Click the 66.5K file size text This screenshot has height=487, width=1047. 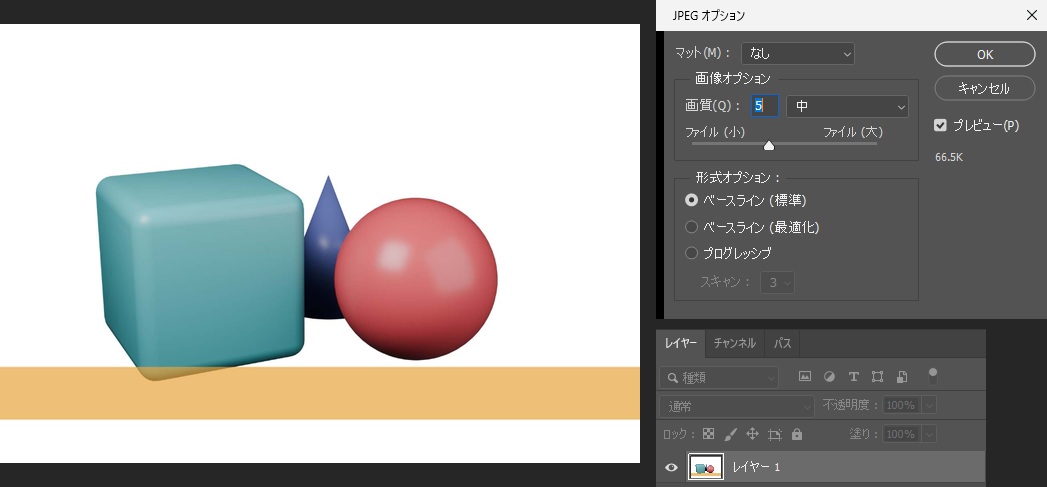pos(949,158)
